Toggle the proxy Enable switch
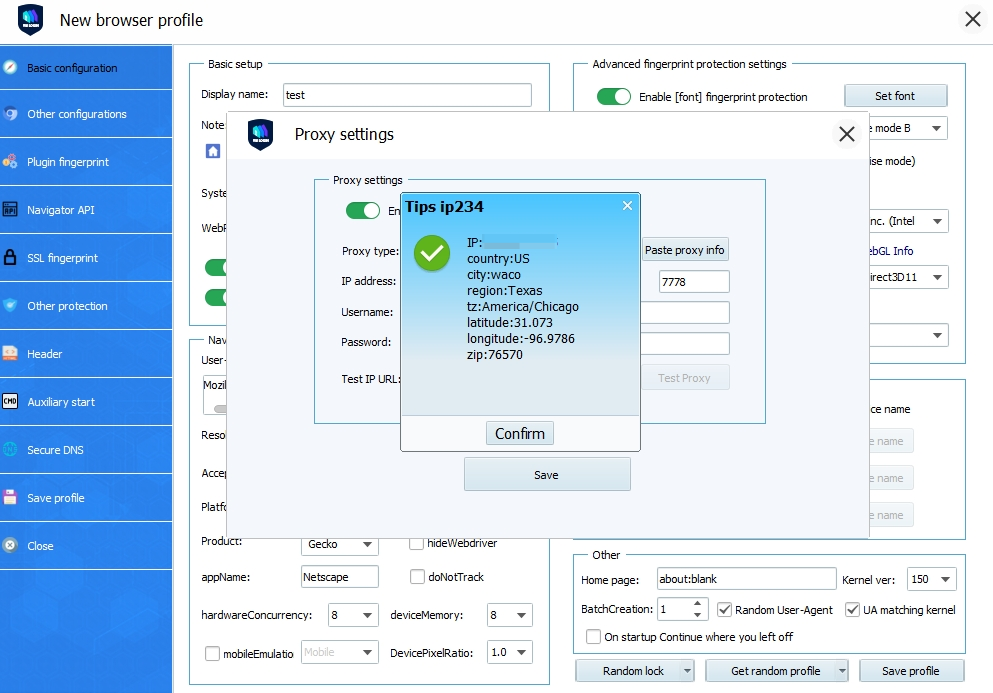 click(x=363, y=210)
